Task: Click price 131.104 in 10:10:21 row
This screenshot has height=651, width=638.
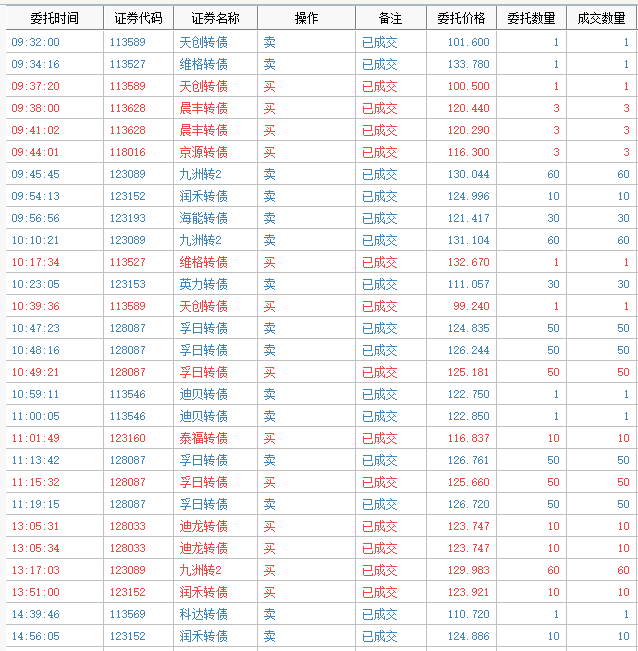Action: pyautogui.click(x=468, y=240)
